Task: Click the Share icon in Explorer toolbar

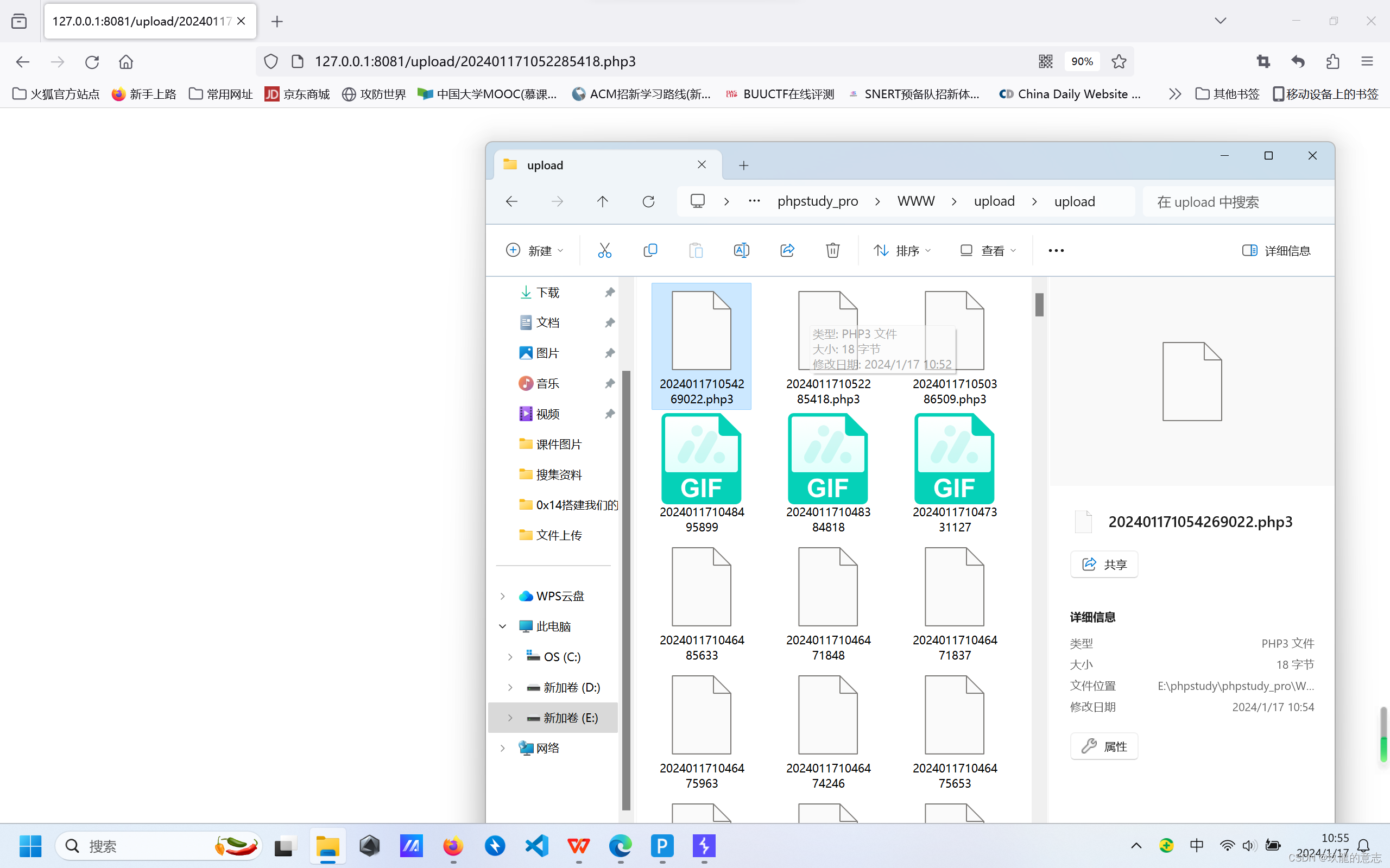Action: pyautogui.click(x=787, y=250)
